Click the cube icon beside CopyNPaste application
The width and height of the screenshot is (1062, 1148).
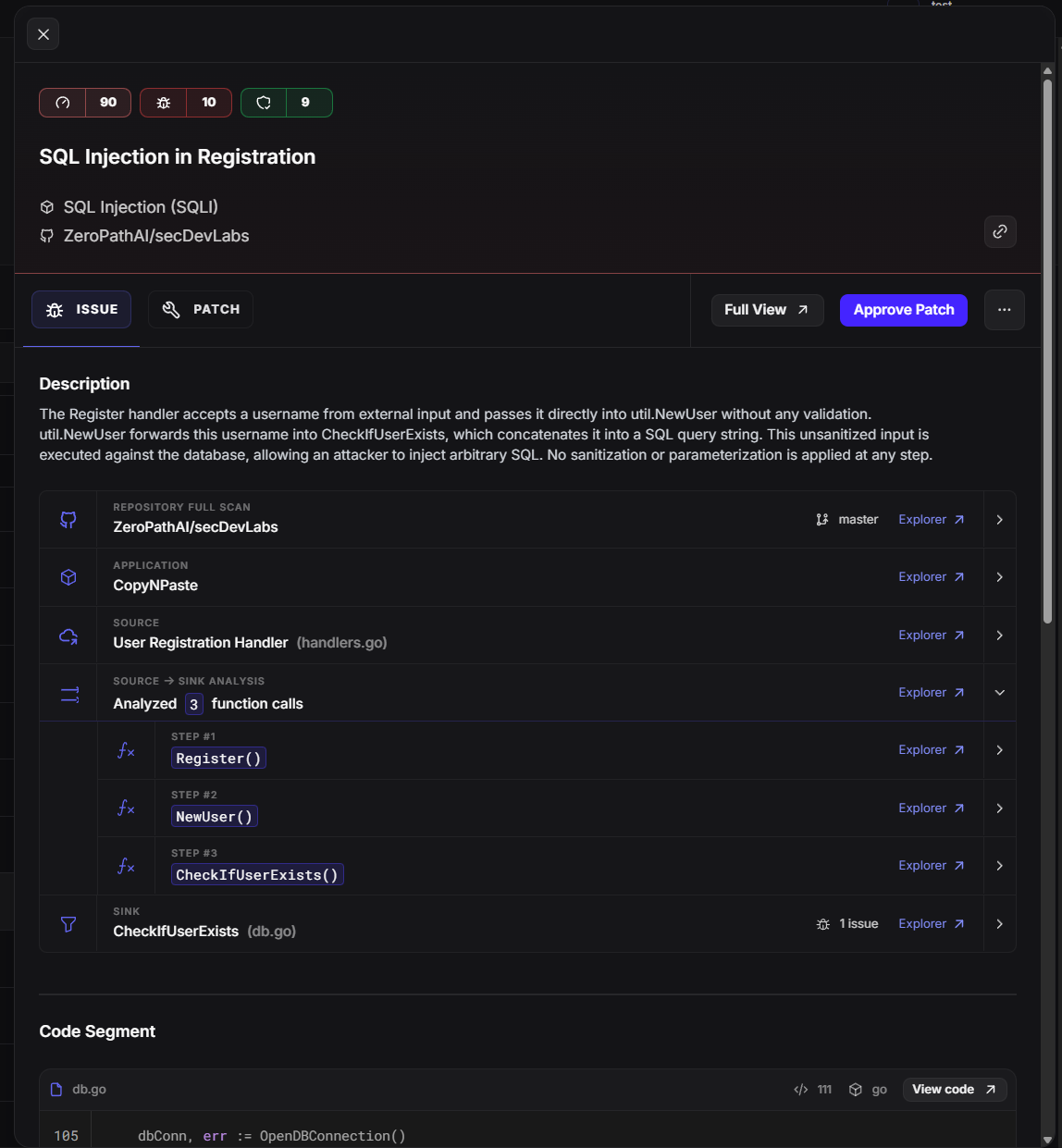pyautogui.click(x=68, y=577)
